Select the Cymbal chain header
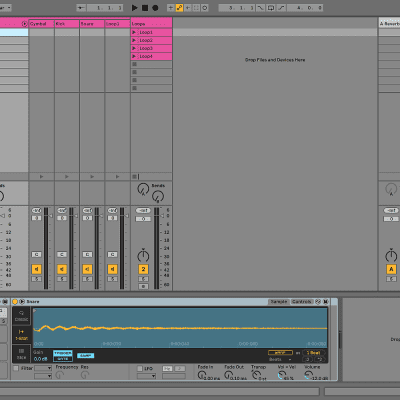This screenshot has width=400, height=400. click(41, 24)
